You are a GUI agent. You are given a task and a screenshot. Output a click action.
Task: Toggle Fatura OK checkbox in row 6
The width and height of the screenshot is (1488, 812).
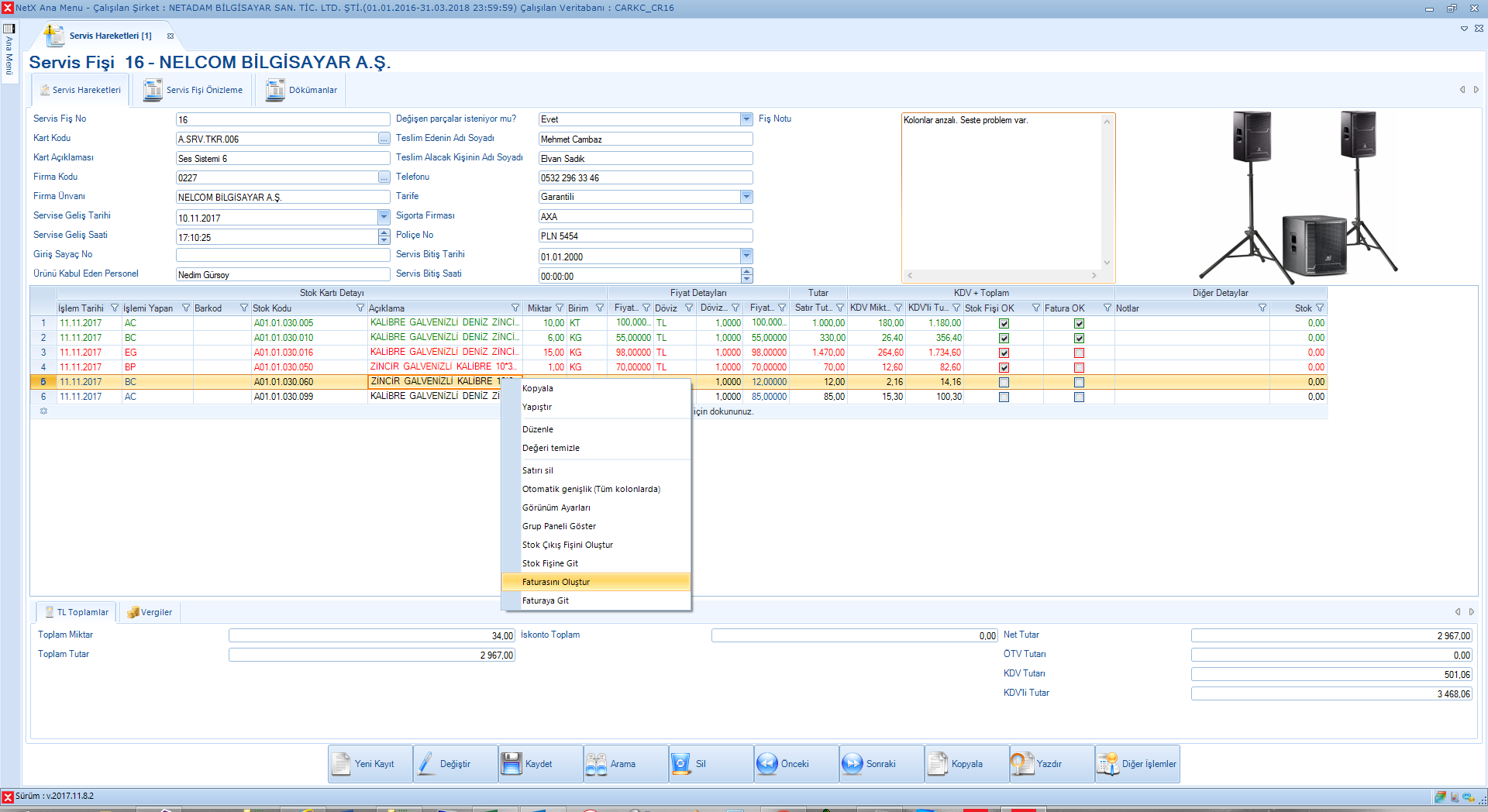coord(1079,397)
